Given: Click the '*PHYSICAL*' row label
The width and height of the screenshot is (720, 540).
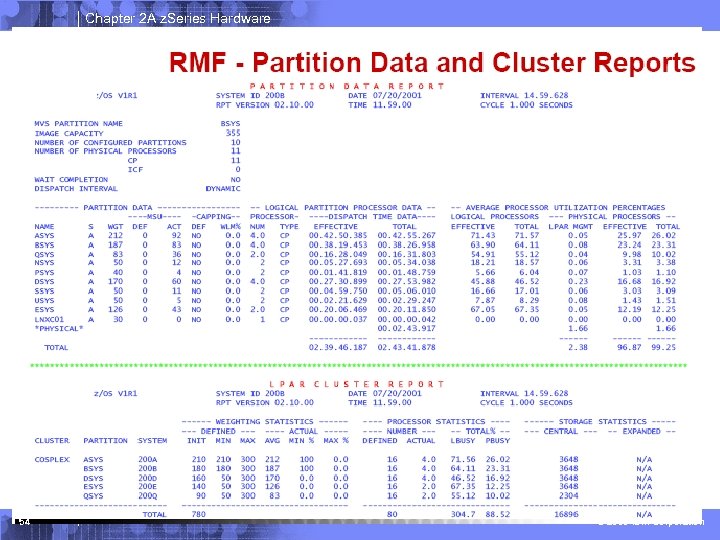Looking at the screenshot, I should tap(59, 329).
